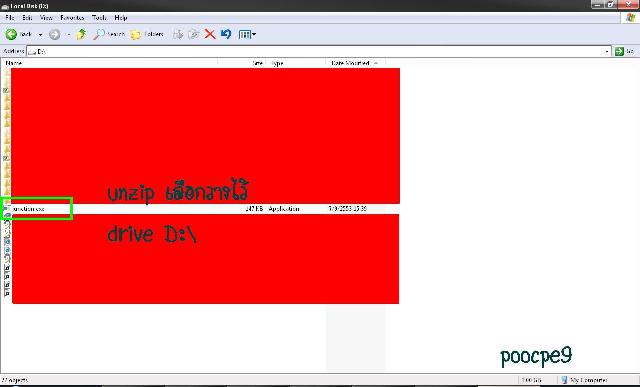The image size is (640, 387).
Task: Sort by the Name column header
Action: 110,63
